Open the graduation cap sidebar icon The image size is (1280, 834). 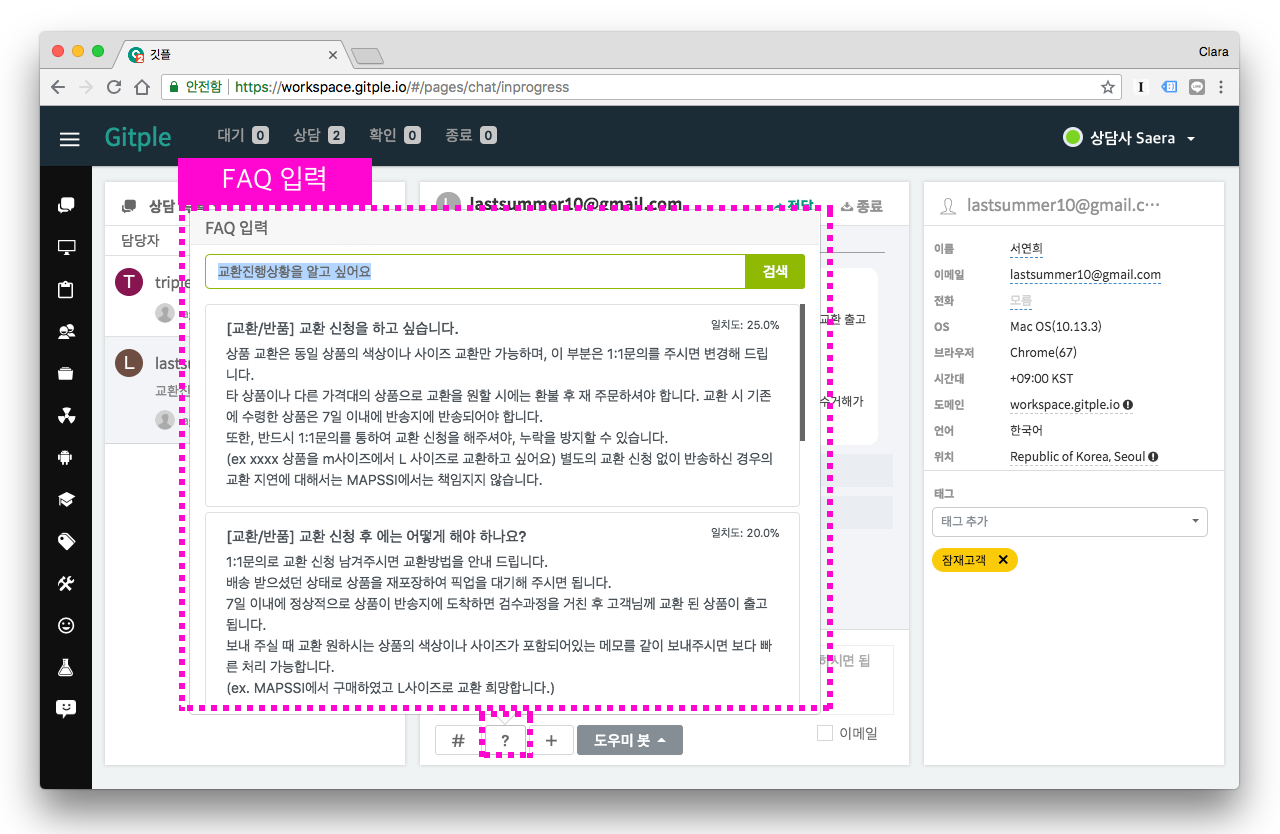[x=66, y=500]
